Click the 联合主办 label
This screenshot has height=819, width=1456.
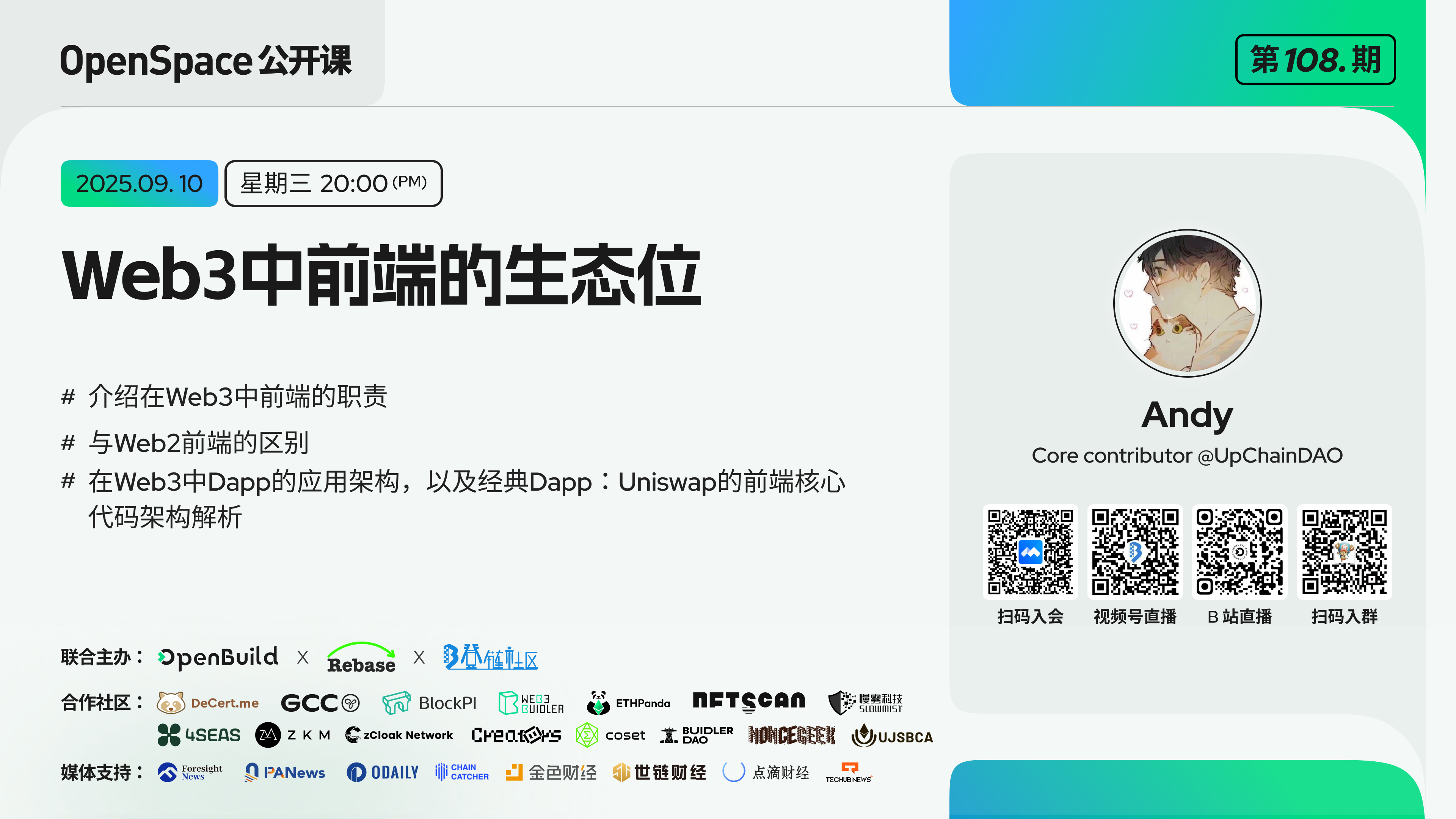(x=102, y=657)
